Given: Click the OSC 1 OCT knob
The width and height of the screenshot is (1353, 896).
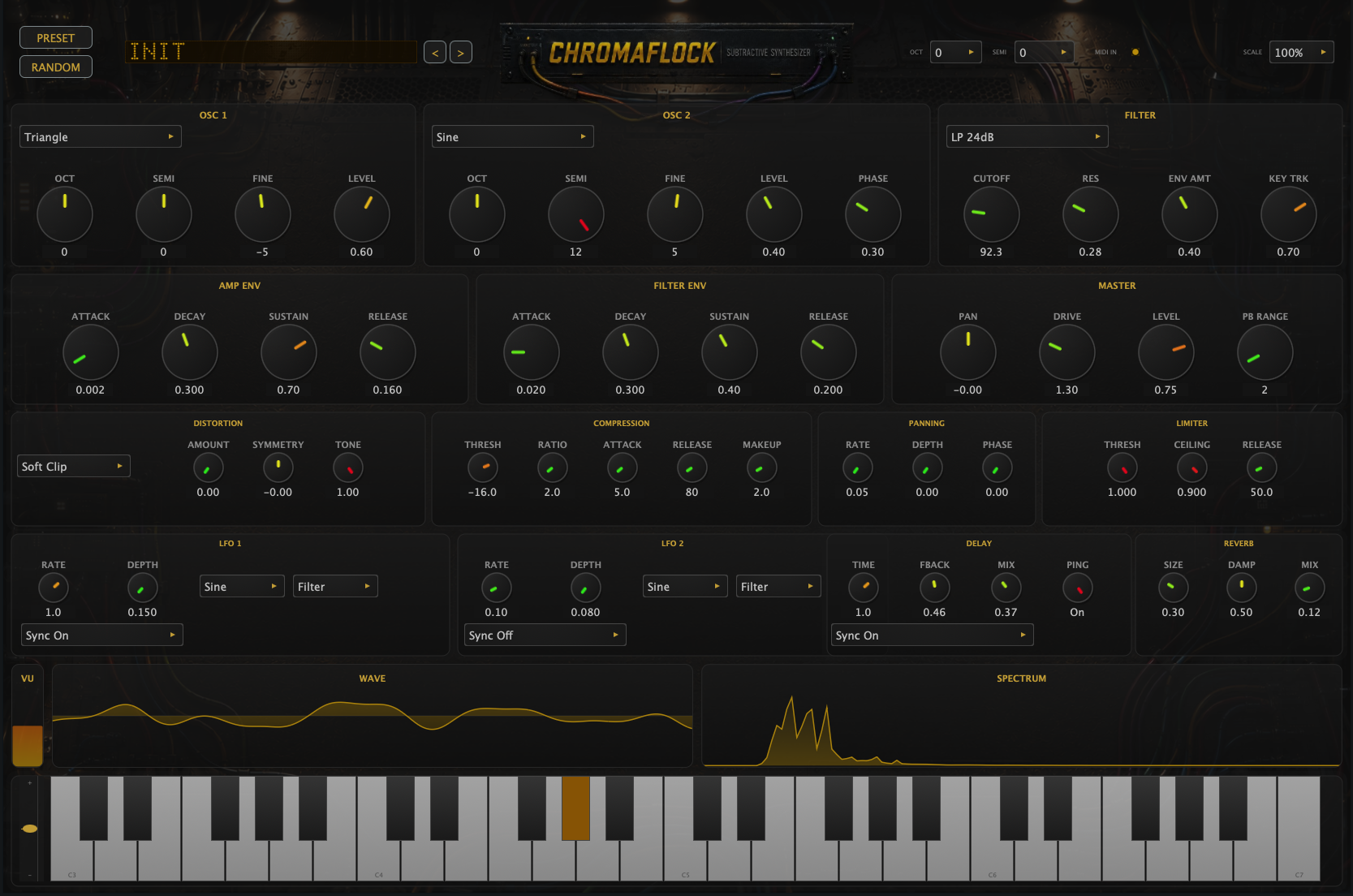Looking at the screenshot, I should click(x=65, y=214).
